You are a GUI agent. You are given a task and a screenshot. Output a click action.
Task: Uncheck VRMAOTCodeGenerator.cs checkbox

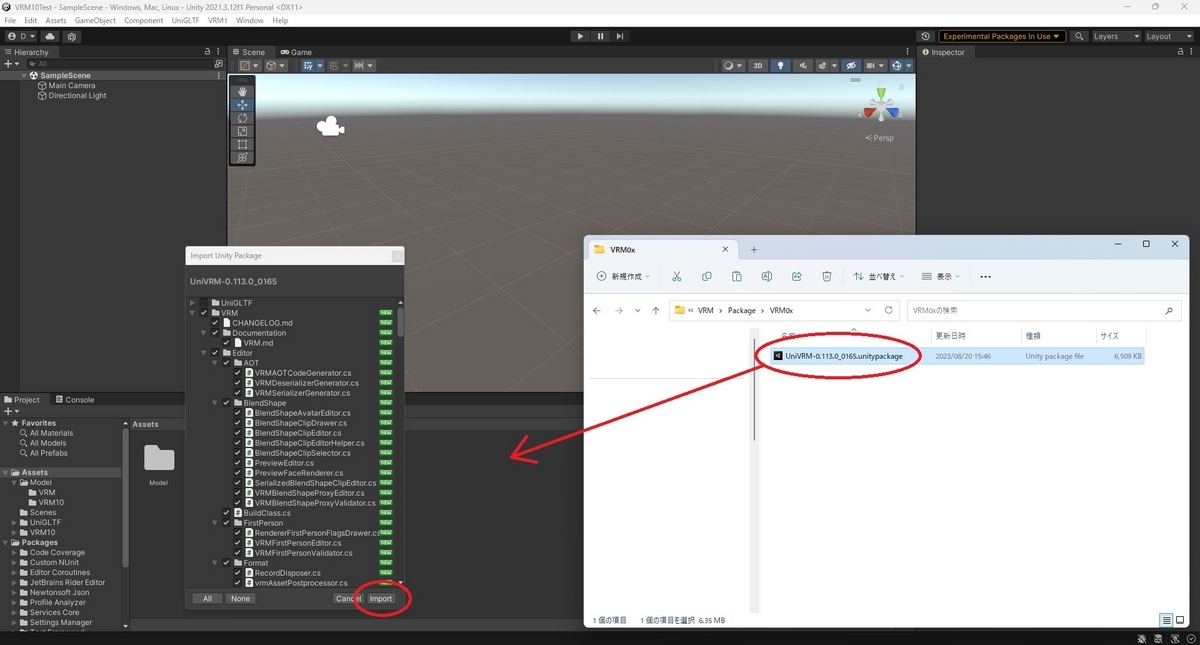click(x=237, y=373)
